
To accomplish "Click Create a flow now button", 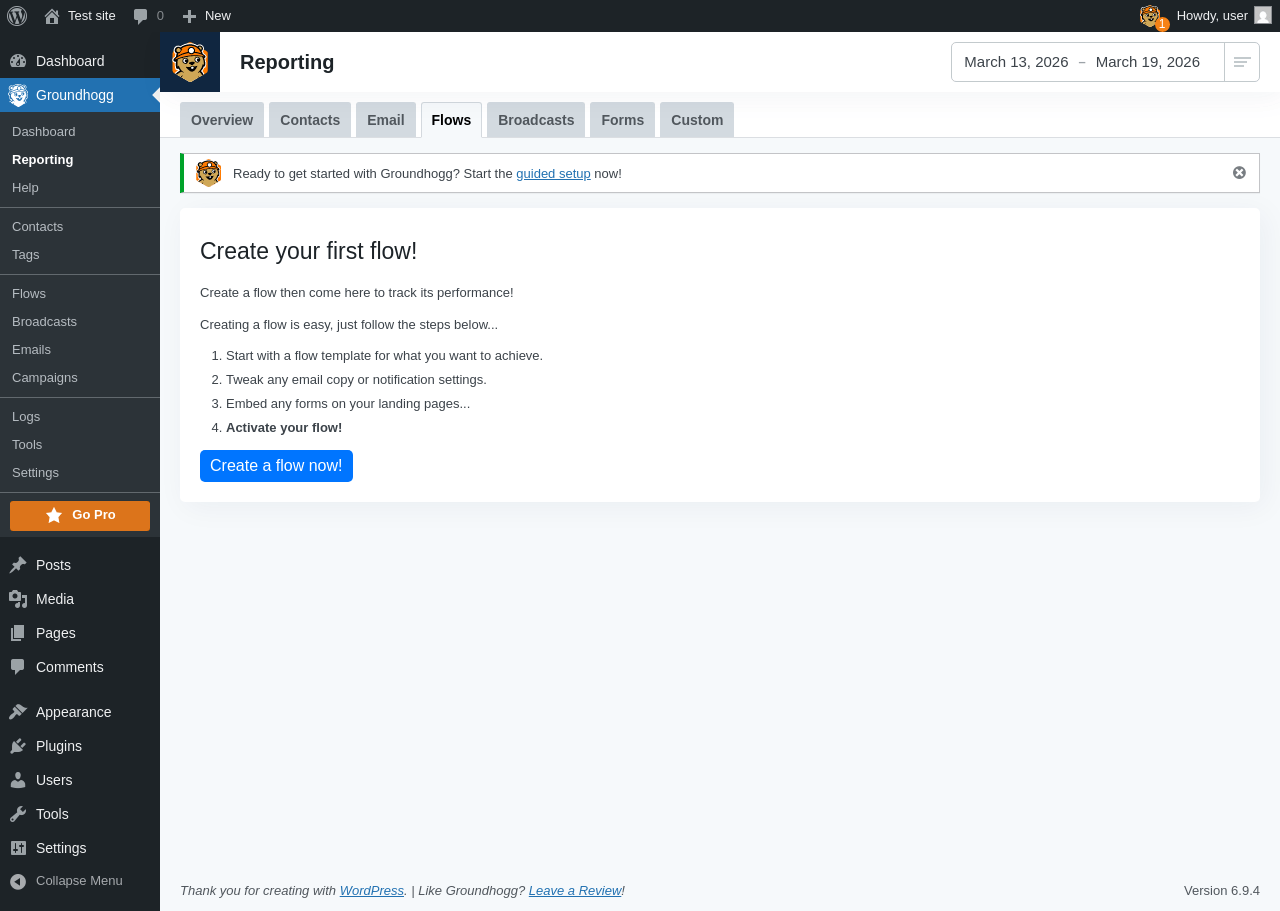I will click(276, 466).
